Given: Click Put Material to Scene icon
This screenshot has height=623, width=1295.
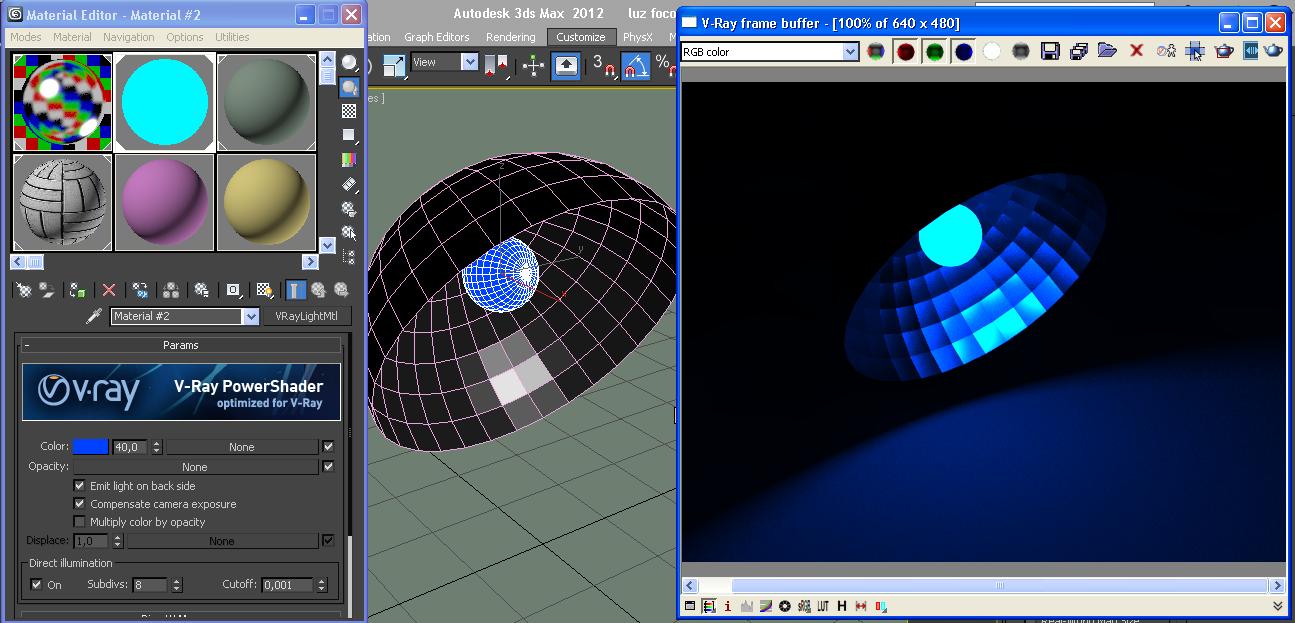Looking at the screenshot, I should [47, 290].
